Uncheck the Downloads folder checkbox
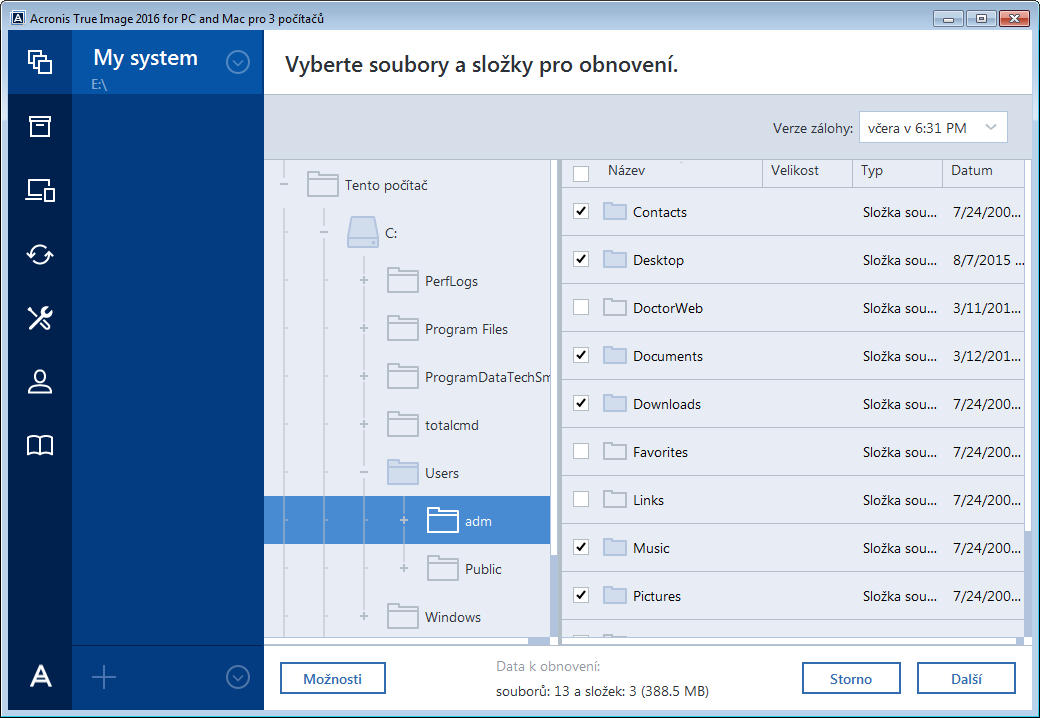The width and height of the screenshot is (1040, 718). tap(581, 403)
